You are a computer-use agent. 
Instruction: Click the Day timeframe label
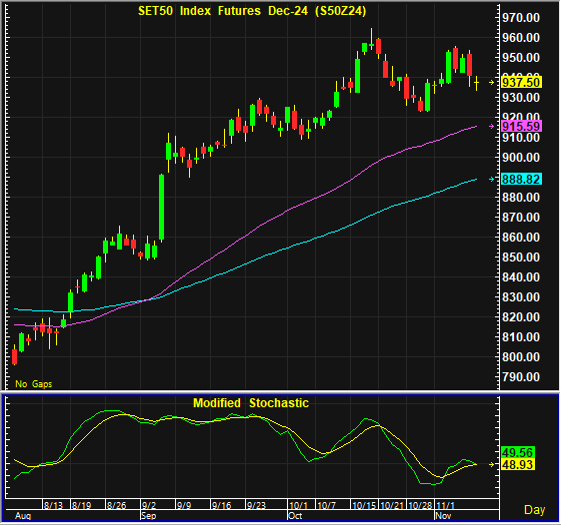click(x=535, y=510)
